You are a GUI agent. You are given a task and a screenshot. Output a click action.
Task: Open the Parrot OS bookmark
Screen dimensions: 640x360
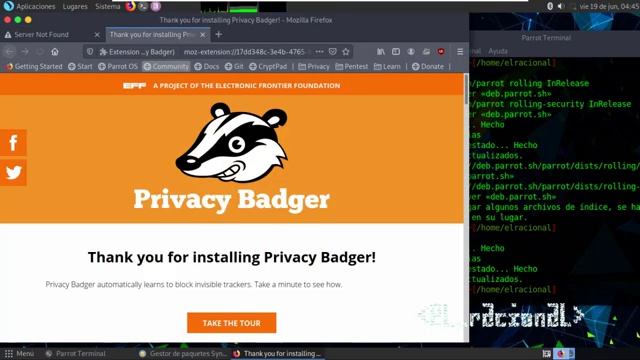click(118, 67)
